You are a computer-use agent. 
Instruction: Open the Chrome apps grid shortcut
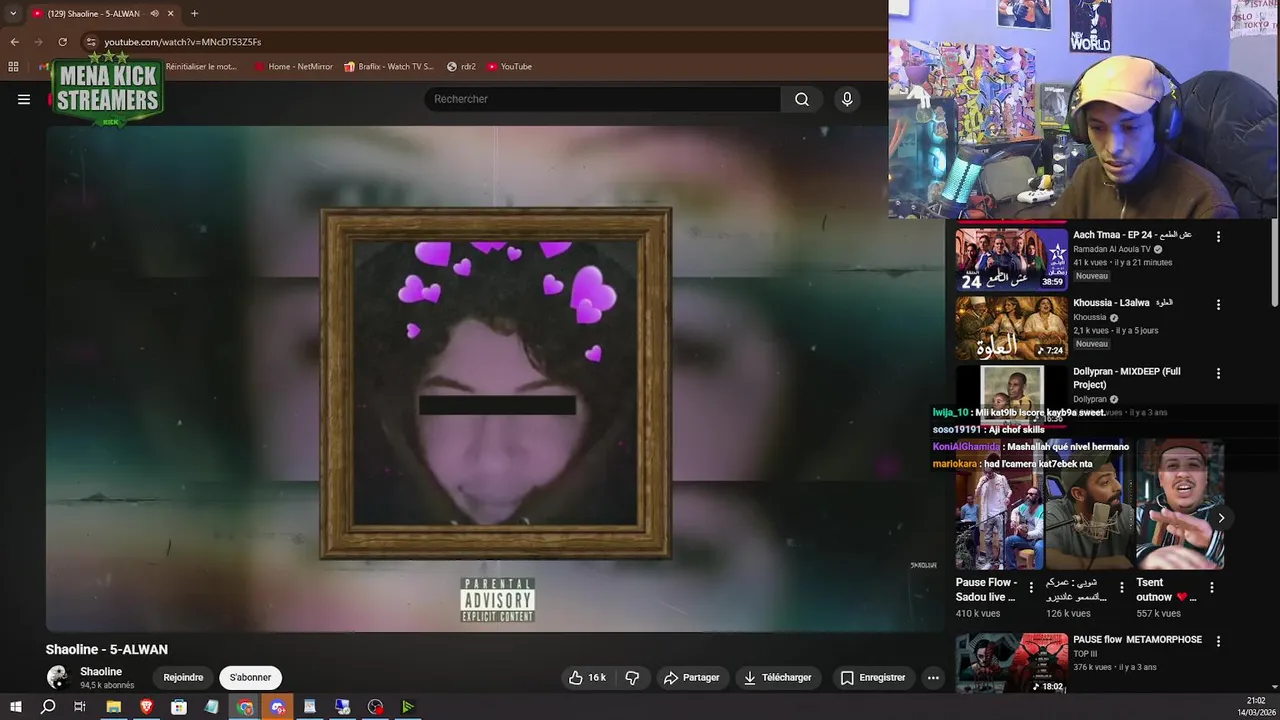point(13,67)
